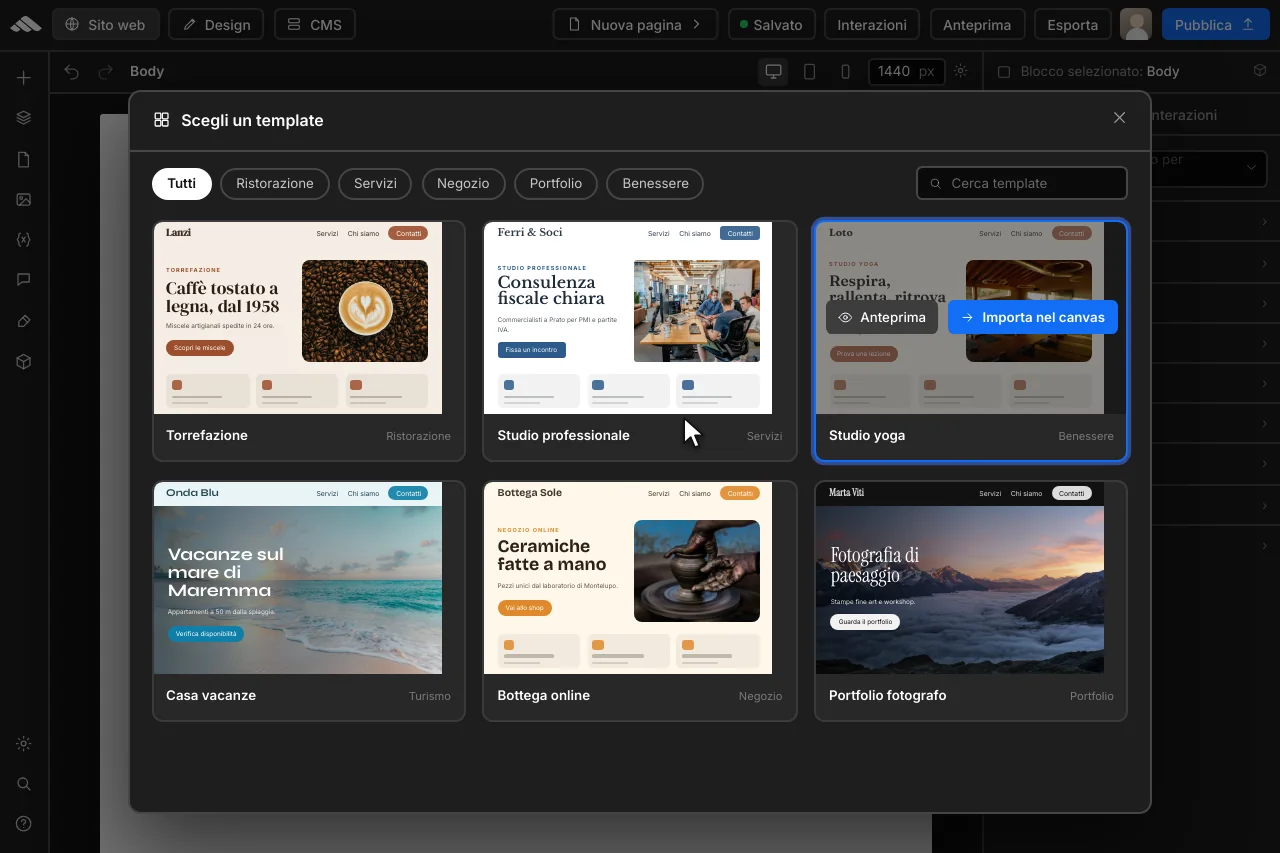This screenshot has width=1280, height=853.
Task: Open the Nuova pagina dropdown
Action: [635, 25]
